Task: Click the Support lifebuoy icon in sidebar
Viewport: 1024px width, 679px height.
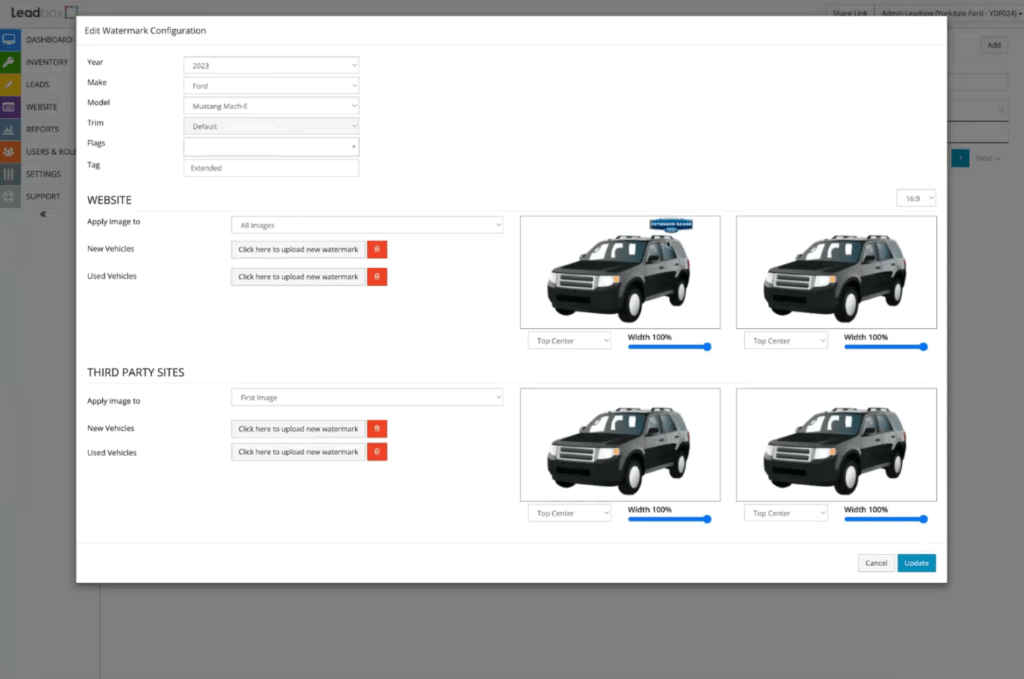Action: 9,197
